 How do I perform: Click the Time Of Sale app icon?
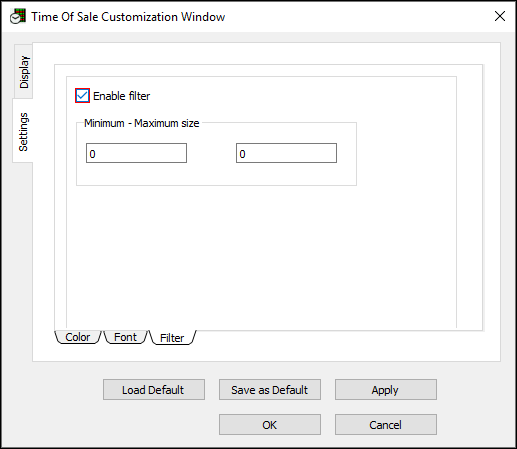click(x=18, y=17)
